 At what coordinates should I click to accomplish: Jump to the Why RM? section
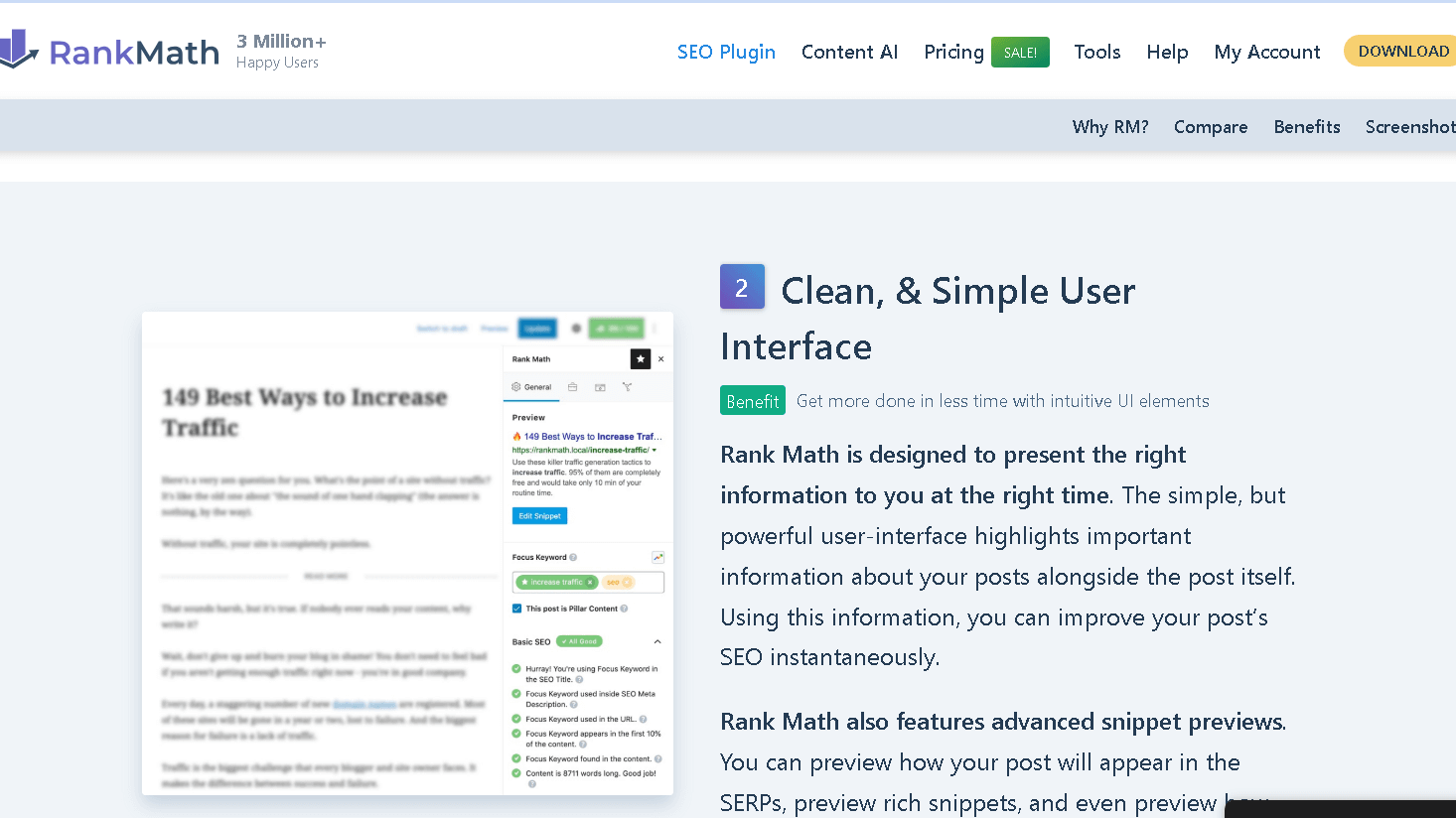1110,127
